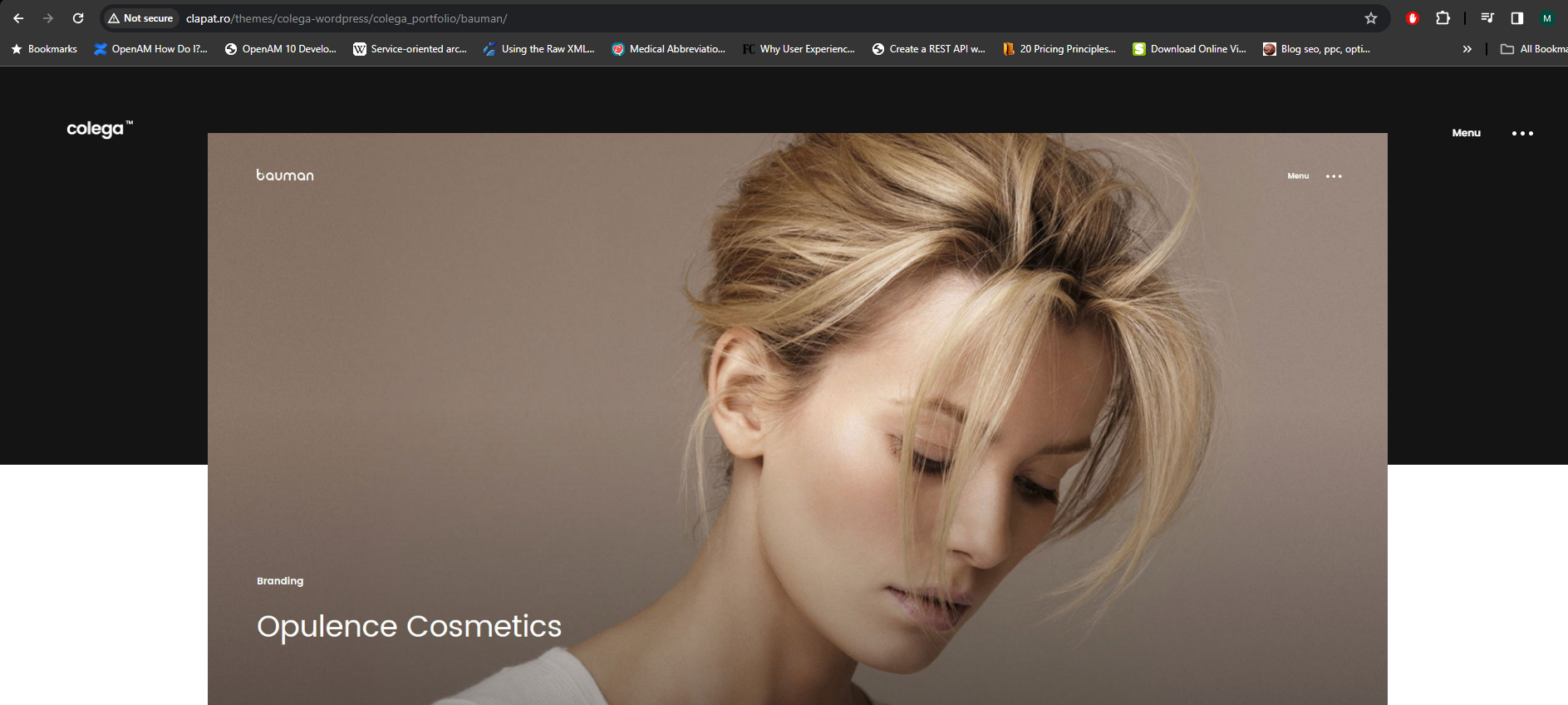Click the bauman three-dots icon
Screen dimensions: 1568x705
pyautogui.click(x=1334, y=176)
